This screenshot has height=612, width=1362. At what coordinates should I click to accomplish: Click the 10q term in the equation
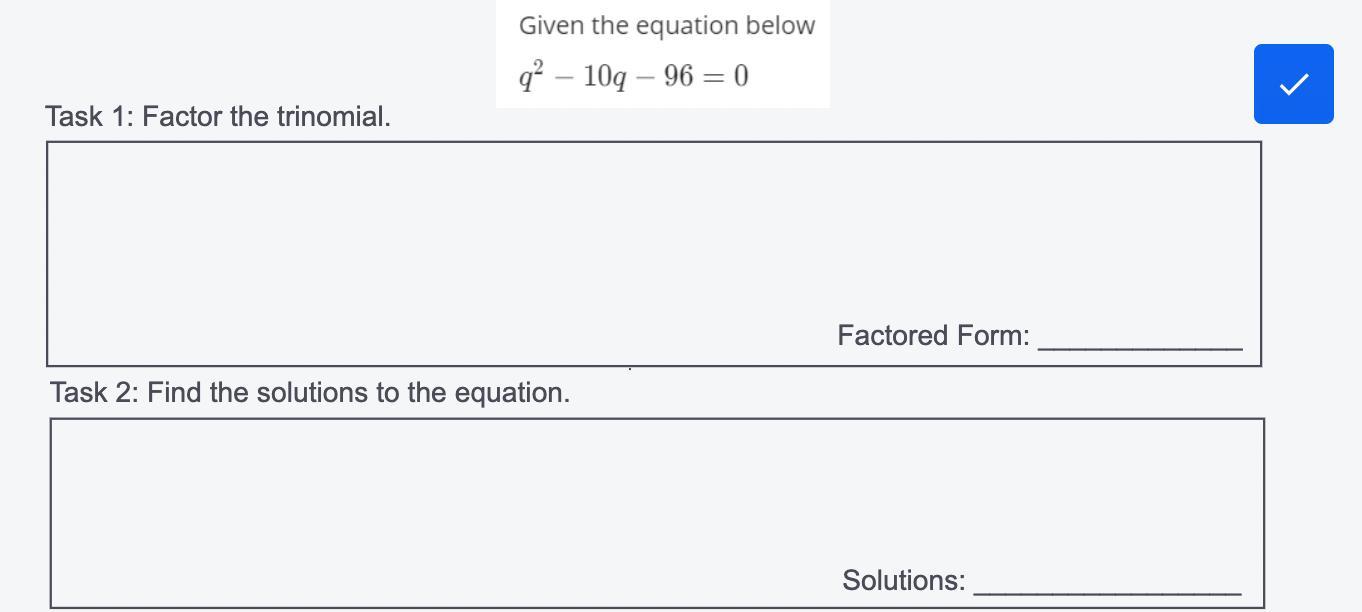(x=607, y=77)
